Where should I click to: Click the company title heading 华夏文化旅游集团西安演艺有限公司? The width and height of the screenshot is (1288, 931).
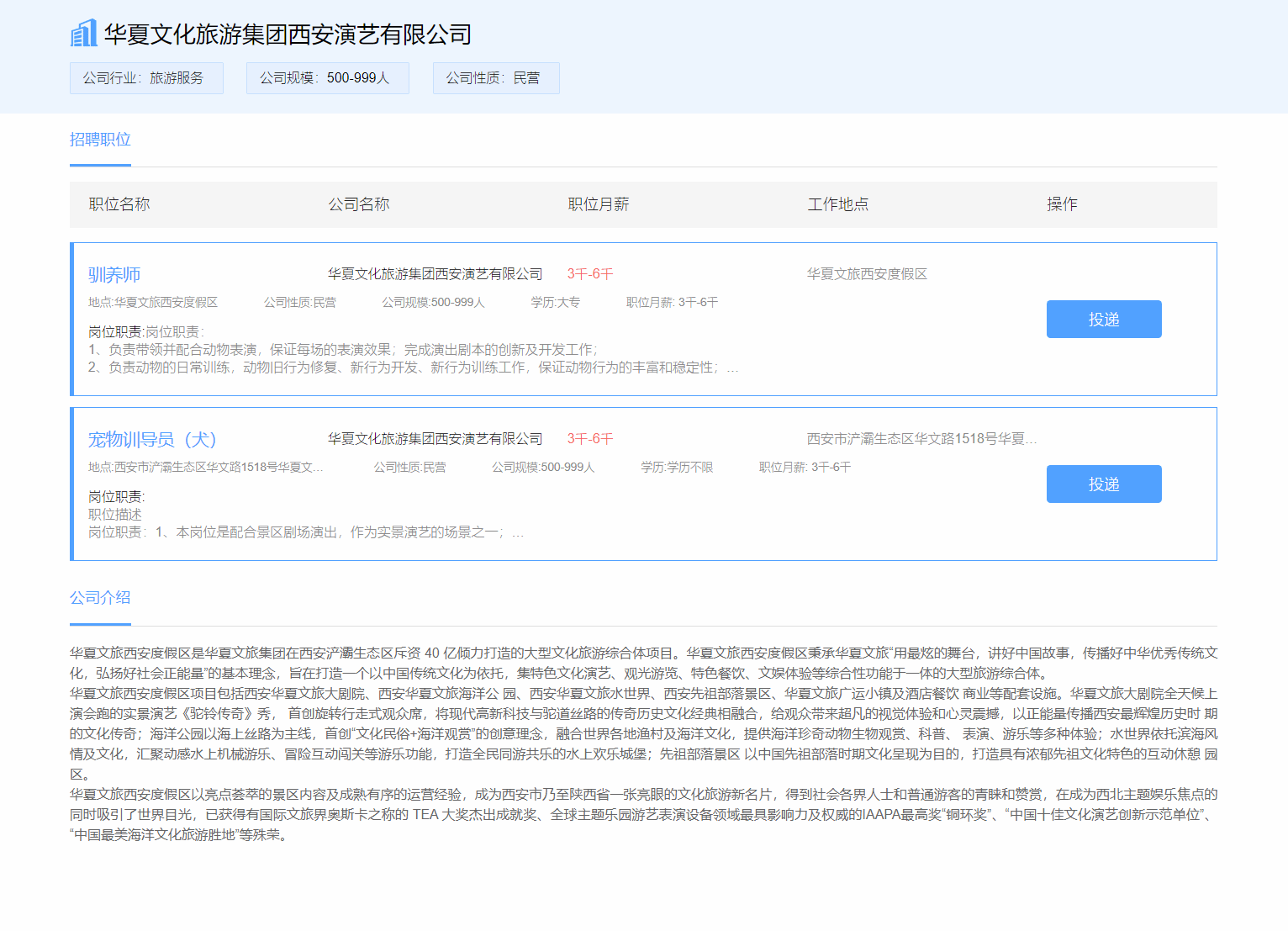pyautogui.click(x=288, y=34)
